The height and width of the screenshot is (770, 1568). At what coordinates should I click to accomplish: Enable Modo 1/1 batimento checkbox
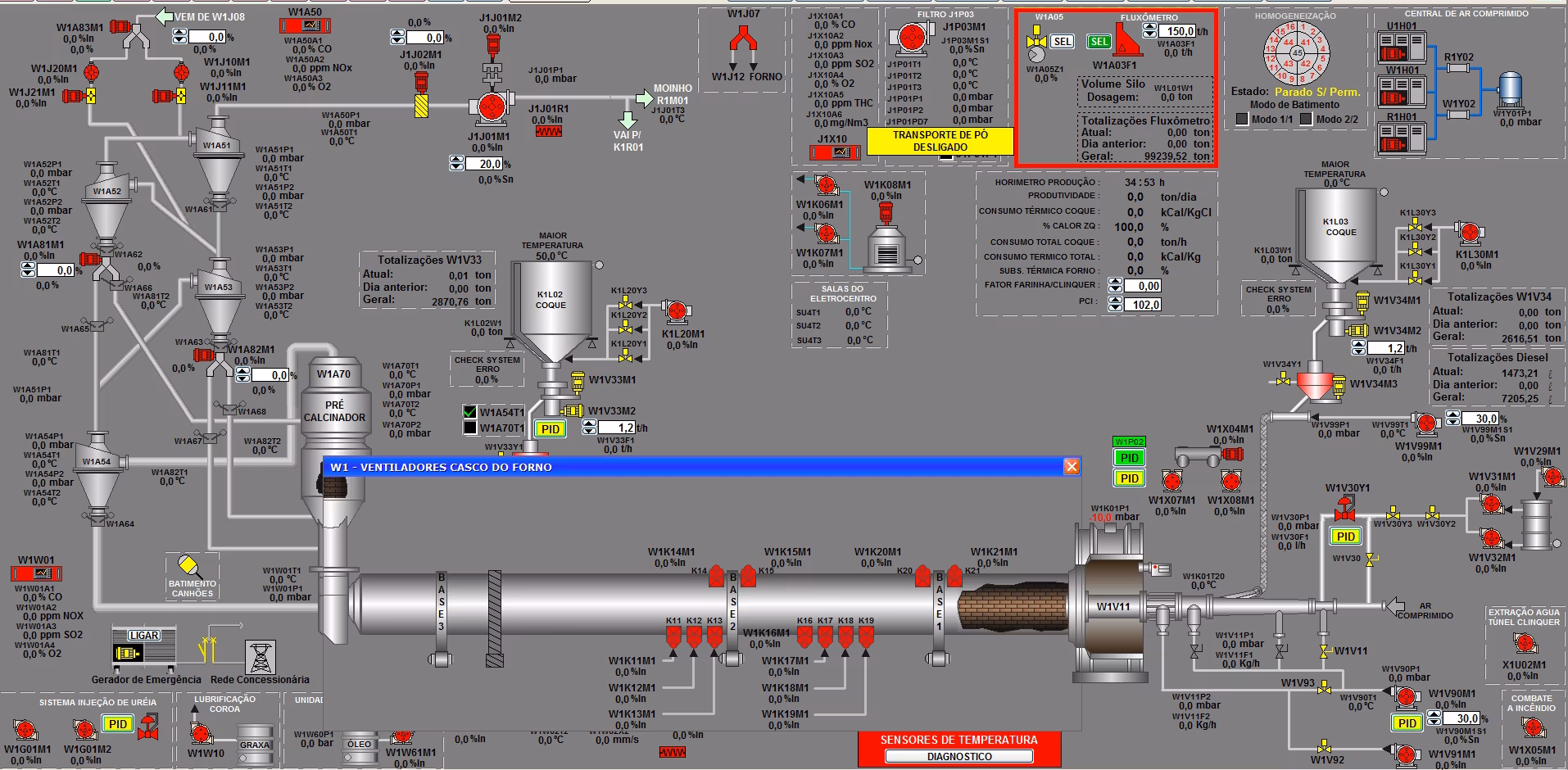(x=1242, y=120)
